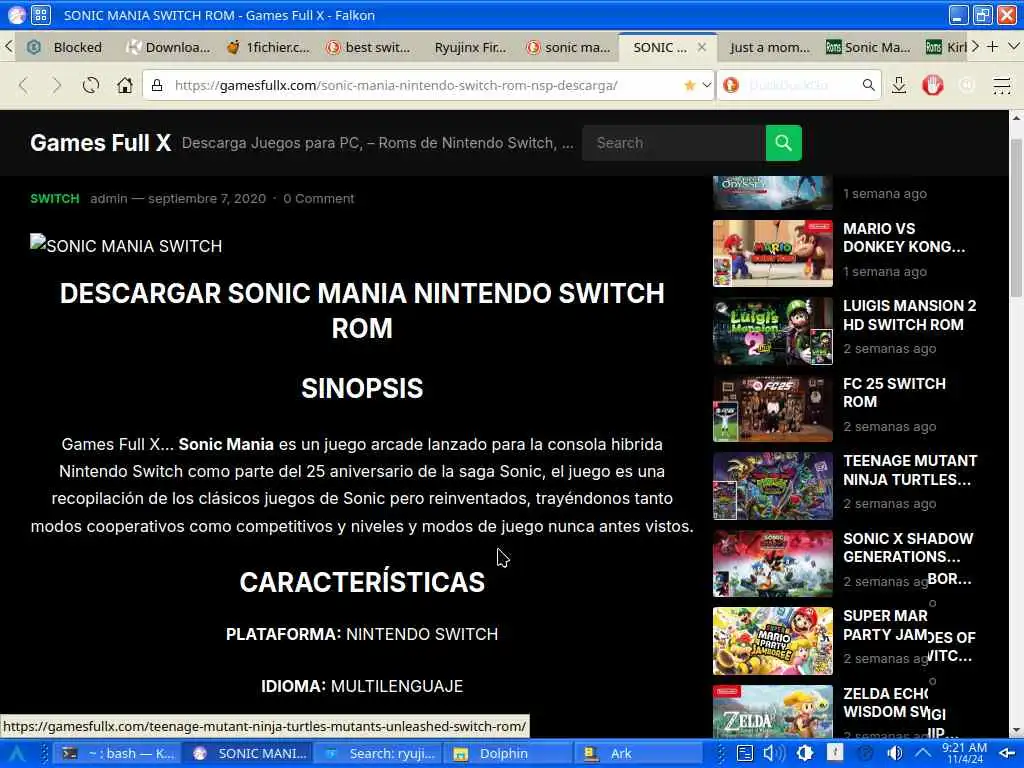Open LUIGIS MANSION 2 HD SWITCH ROM link

click(909, 315)
